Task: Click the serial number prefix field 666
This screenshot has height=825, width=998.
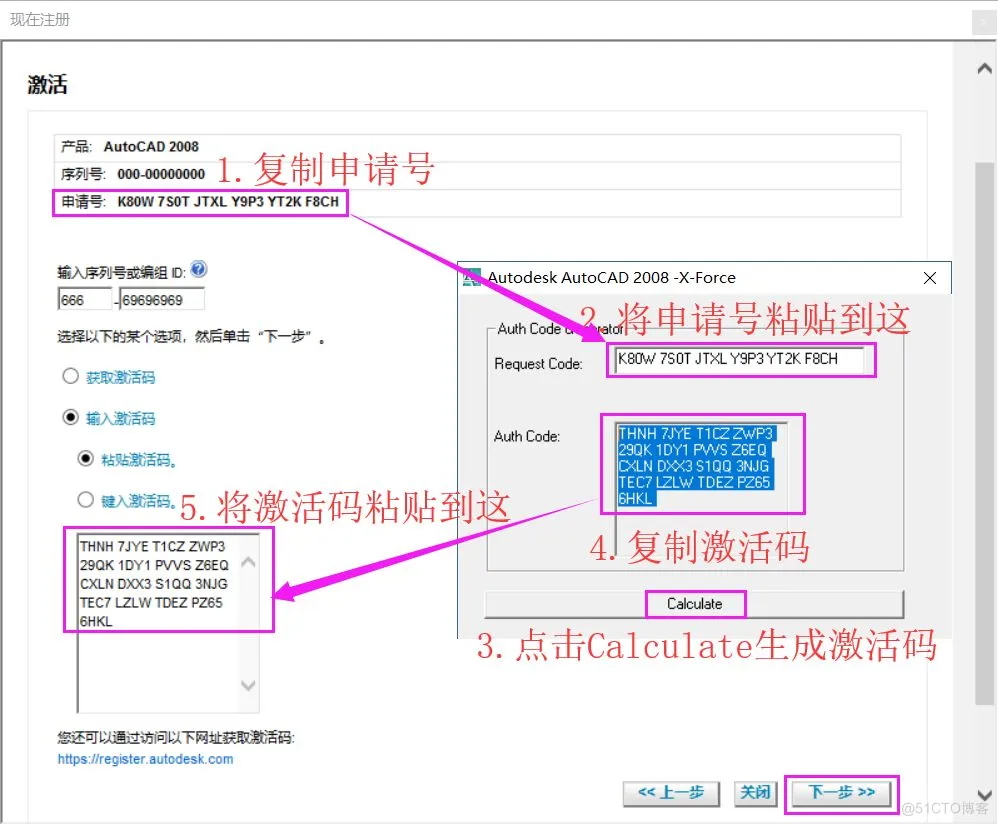Action: pyautogui.click(x=85, y=299)
